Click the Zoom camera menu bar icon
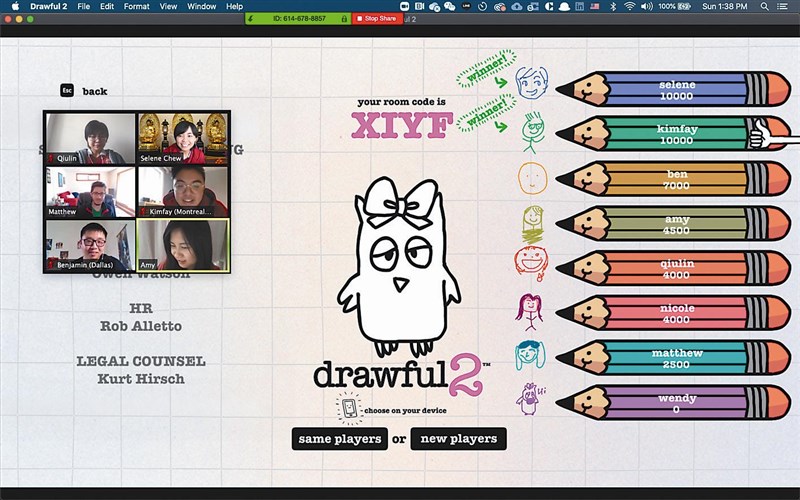800x500 pixels. [405, 6]
